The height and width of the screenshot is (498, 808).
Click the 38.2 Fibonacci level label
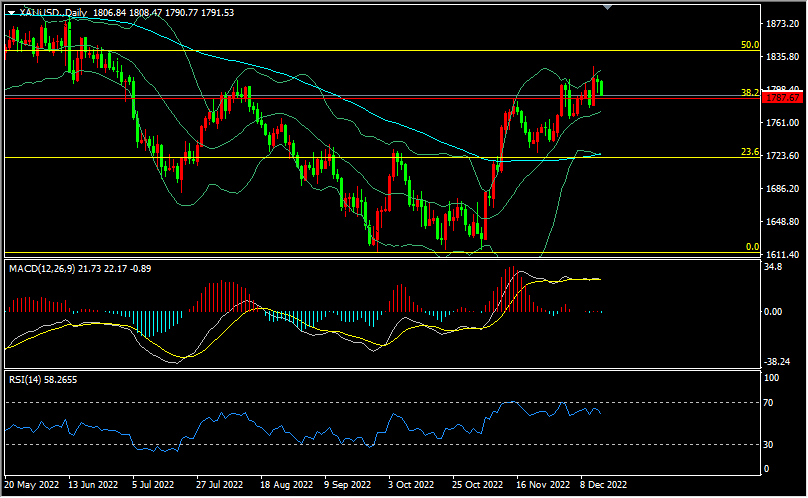click(x=750, y=91)
